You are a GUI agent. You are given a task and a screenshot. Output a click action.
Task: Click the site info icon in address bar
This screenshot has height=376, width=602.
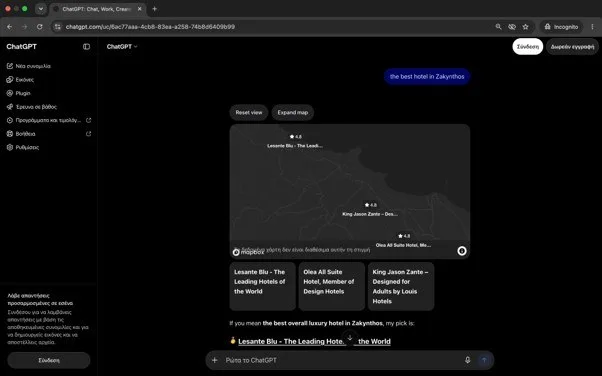58,27
